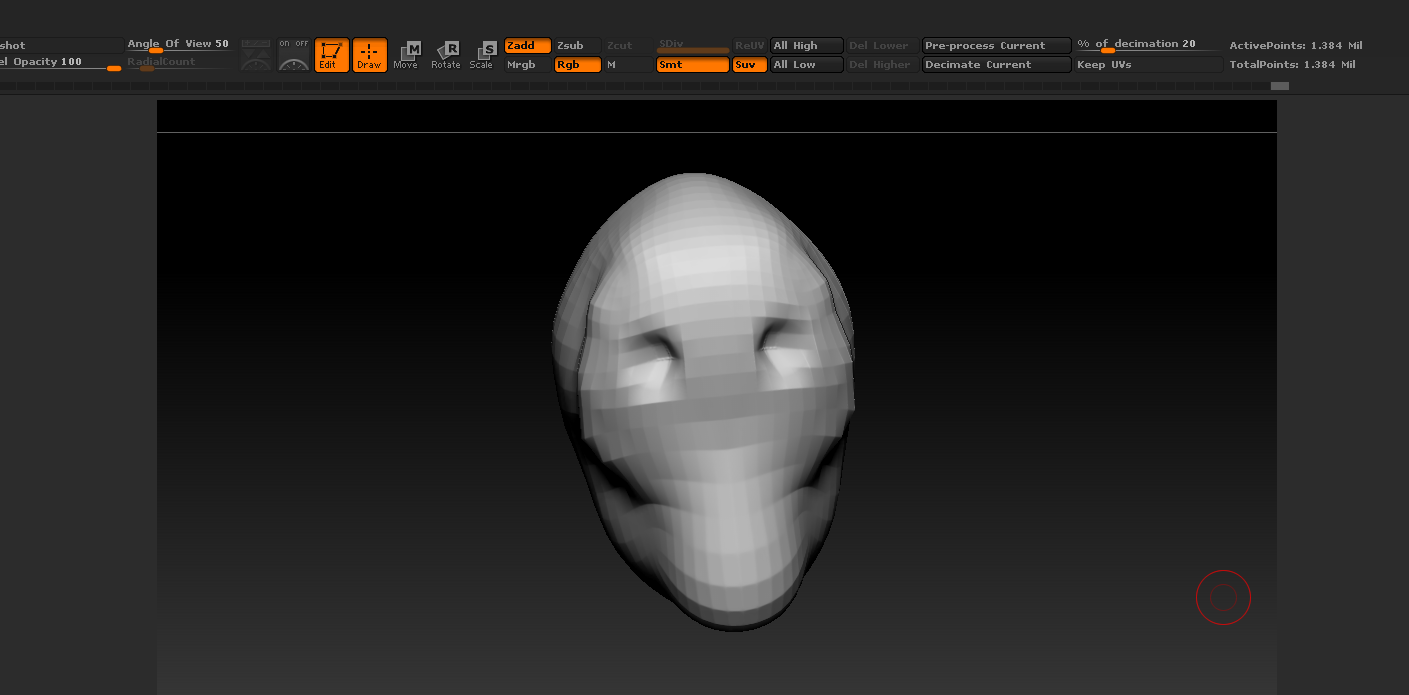Screen dimensions: 1409x695
Task: Switch to the Move tool
Action: (x=406, y=55)
